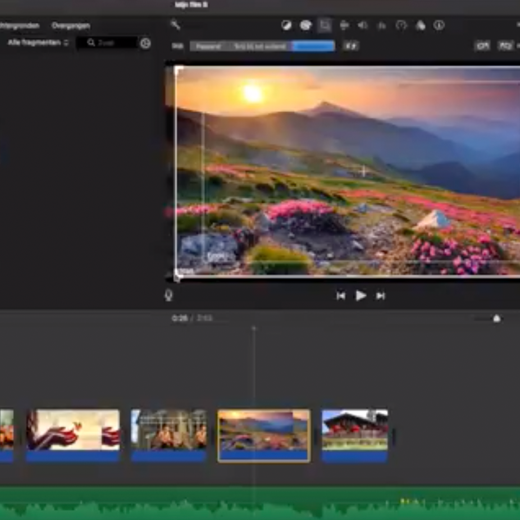Select the cropping tool icon
Viewport: 520px width, 520px height.
325,25
